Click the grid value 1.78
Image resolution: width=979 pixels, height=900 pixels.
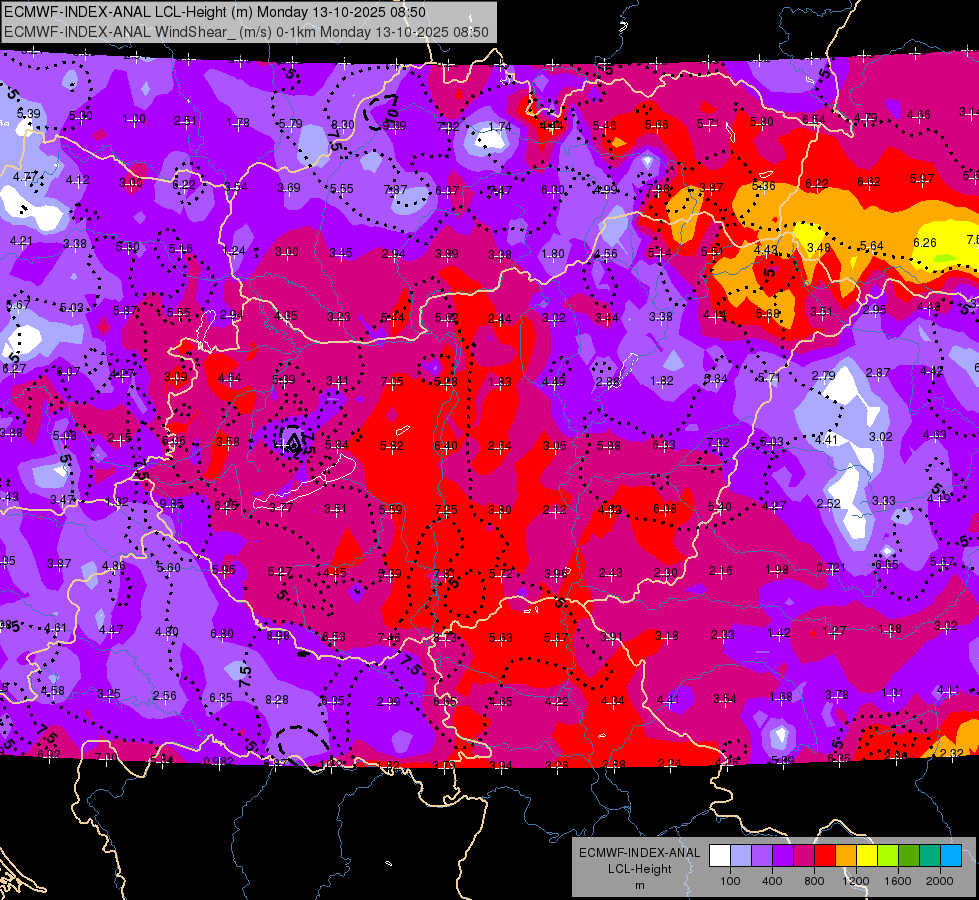point(238,123)
